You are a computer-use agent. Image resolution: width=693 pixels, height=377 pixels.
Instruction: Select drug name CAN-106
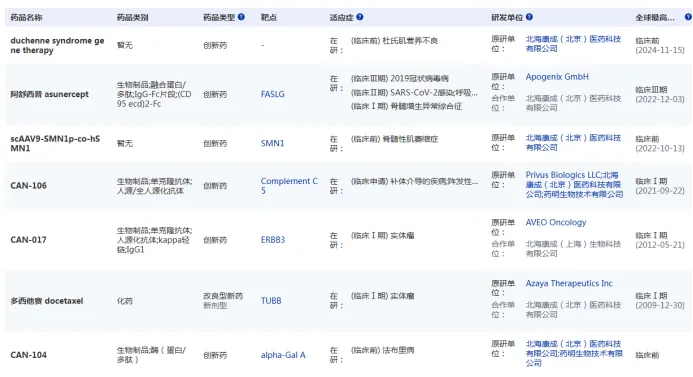pos(28,186)
